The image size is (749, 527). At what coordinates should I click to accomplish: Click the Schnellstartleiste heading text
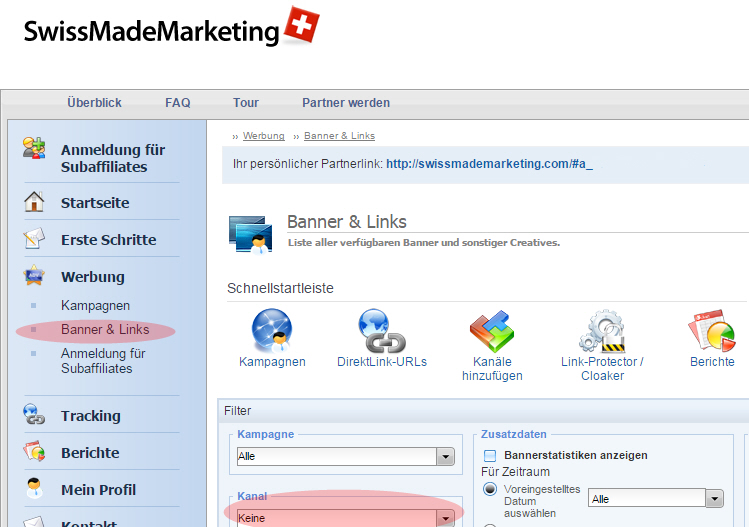click(x=280, y=288)
